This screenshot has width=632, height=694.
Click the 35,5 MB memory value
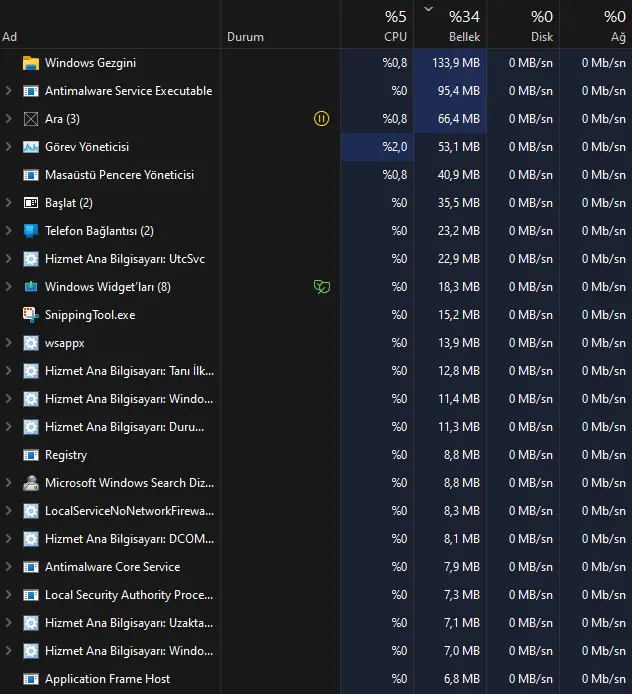point(459,203)
